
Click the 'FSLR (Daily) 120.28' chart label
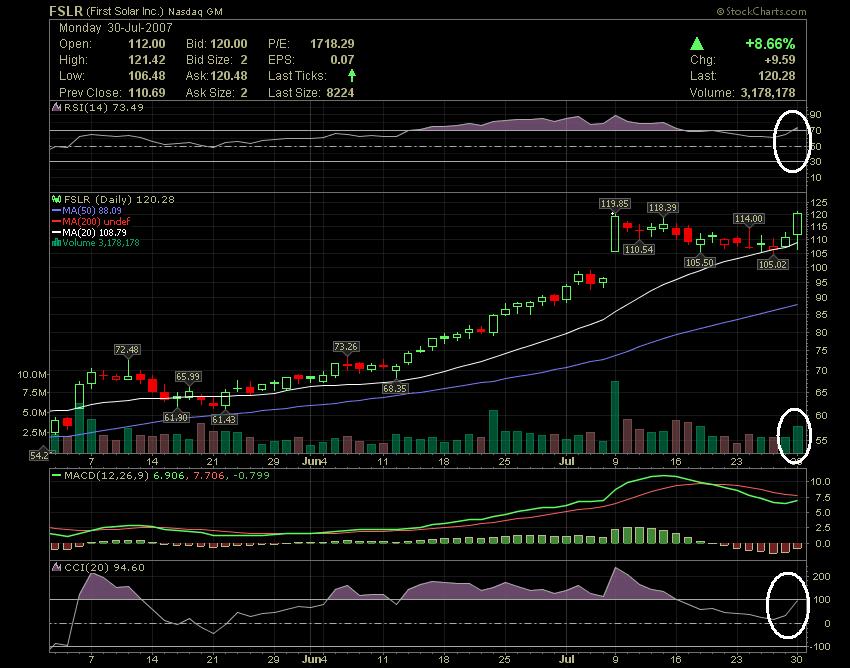coord(119,200)
